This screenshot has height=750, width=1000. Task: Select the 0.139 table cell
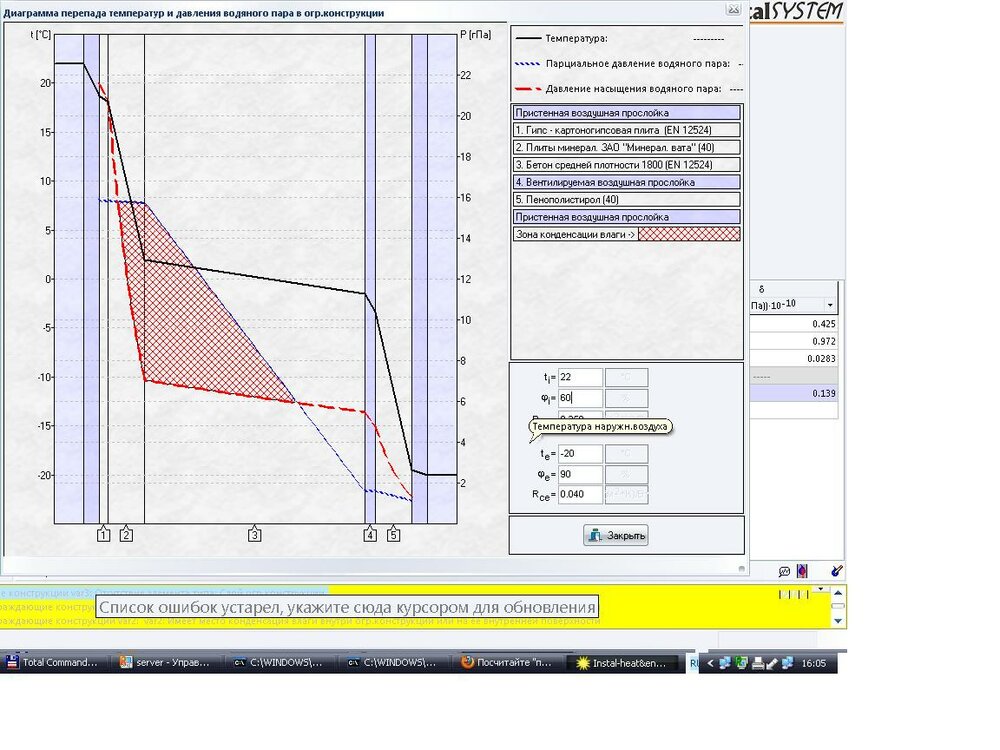[x=794, y=393]
